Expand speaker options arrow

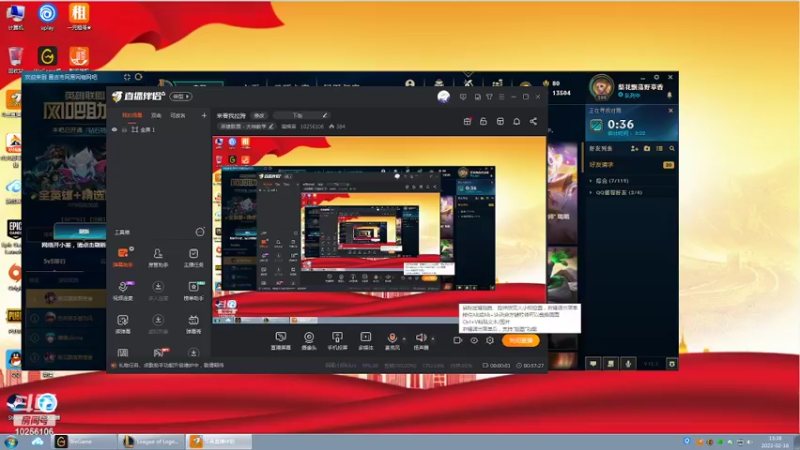pyautogui.click(x=433, y=338)
